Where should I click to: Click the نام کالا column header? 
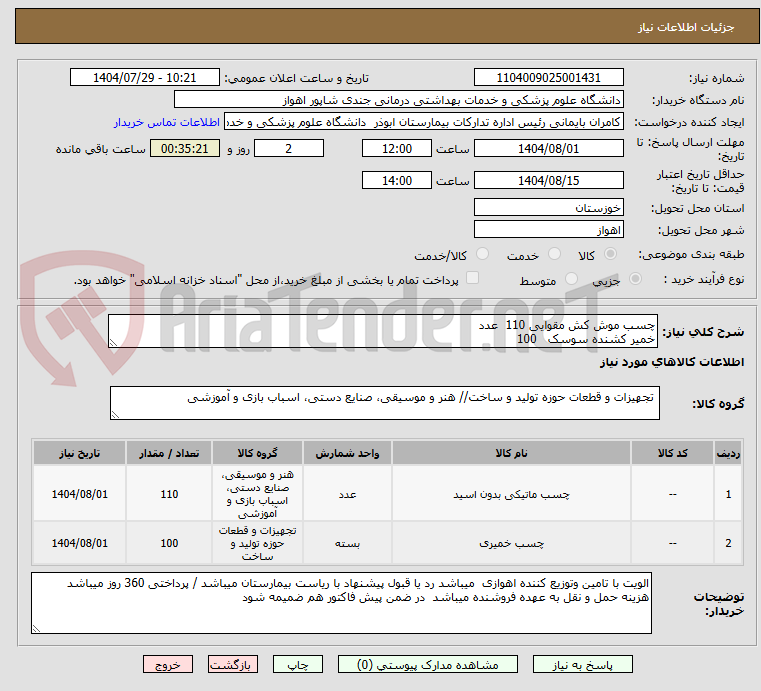[x=511, y=453]
